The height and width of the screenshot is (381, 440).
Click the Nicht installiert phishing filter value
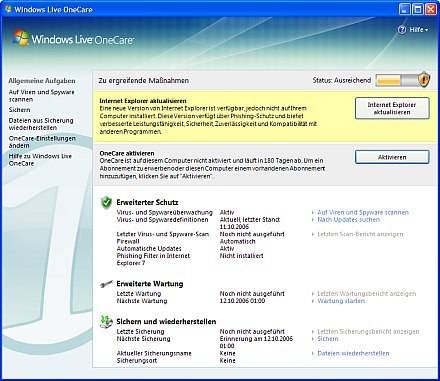pyautogui.click(x=241, y=256)
